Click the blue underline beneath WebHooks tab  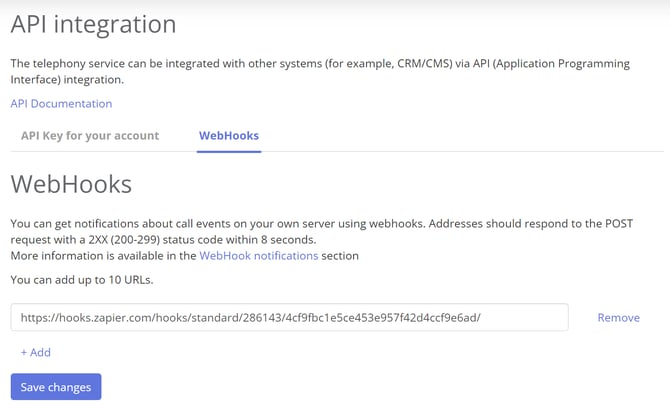[229, 151]
